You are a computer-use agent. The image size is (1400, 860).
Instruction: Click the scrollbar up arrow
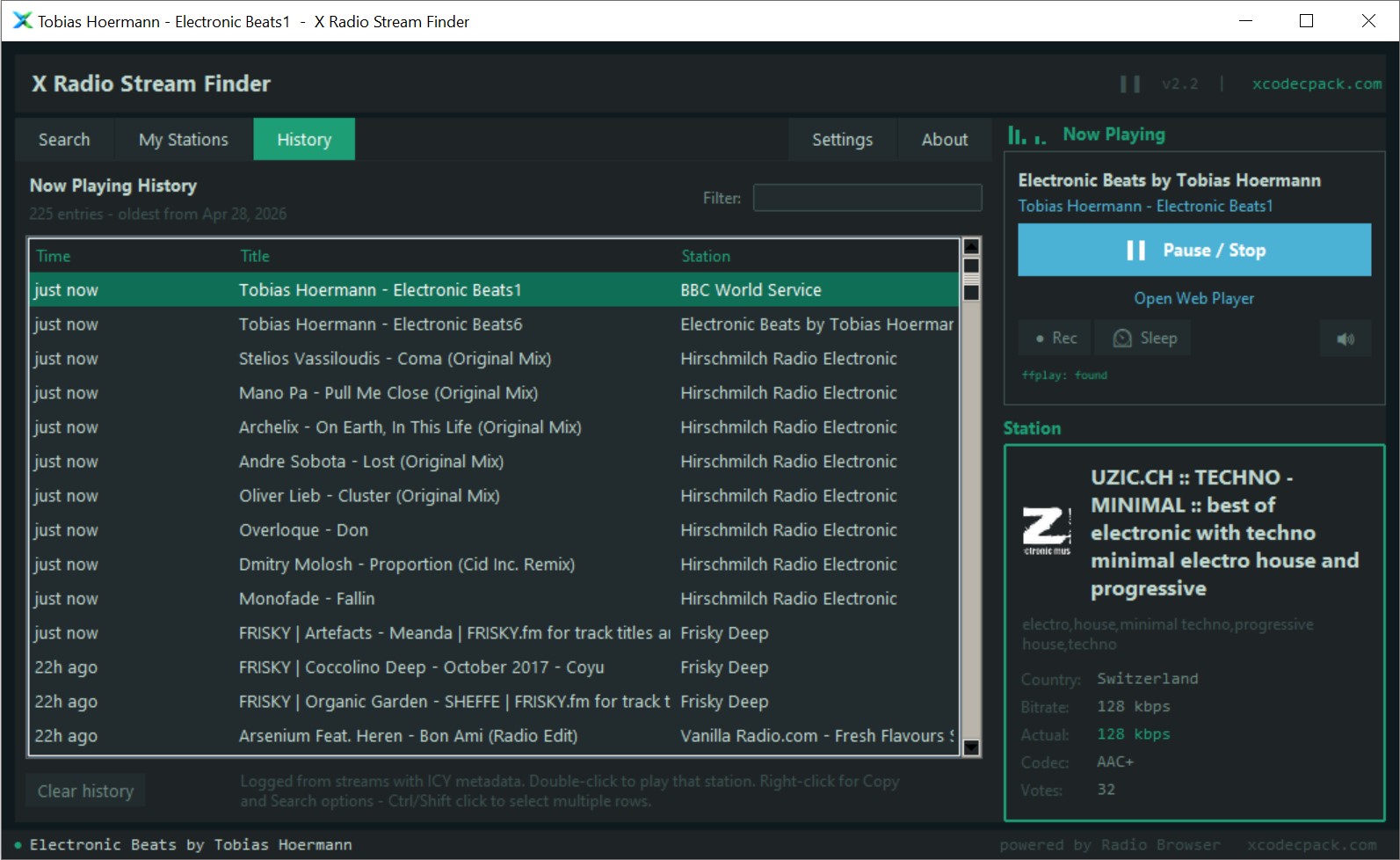(x=971, y=246)
